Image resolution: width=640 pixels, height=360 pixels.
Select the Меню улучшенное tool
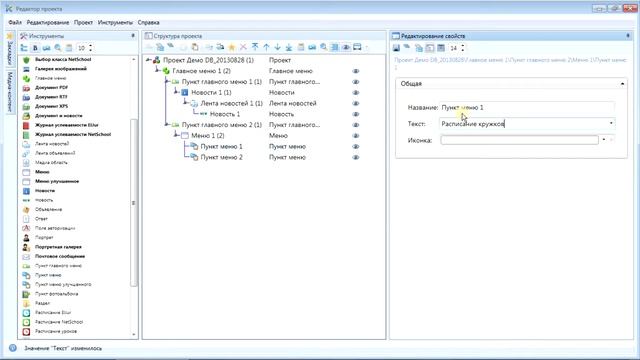(x=57, y=181)
